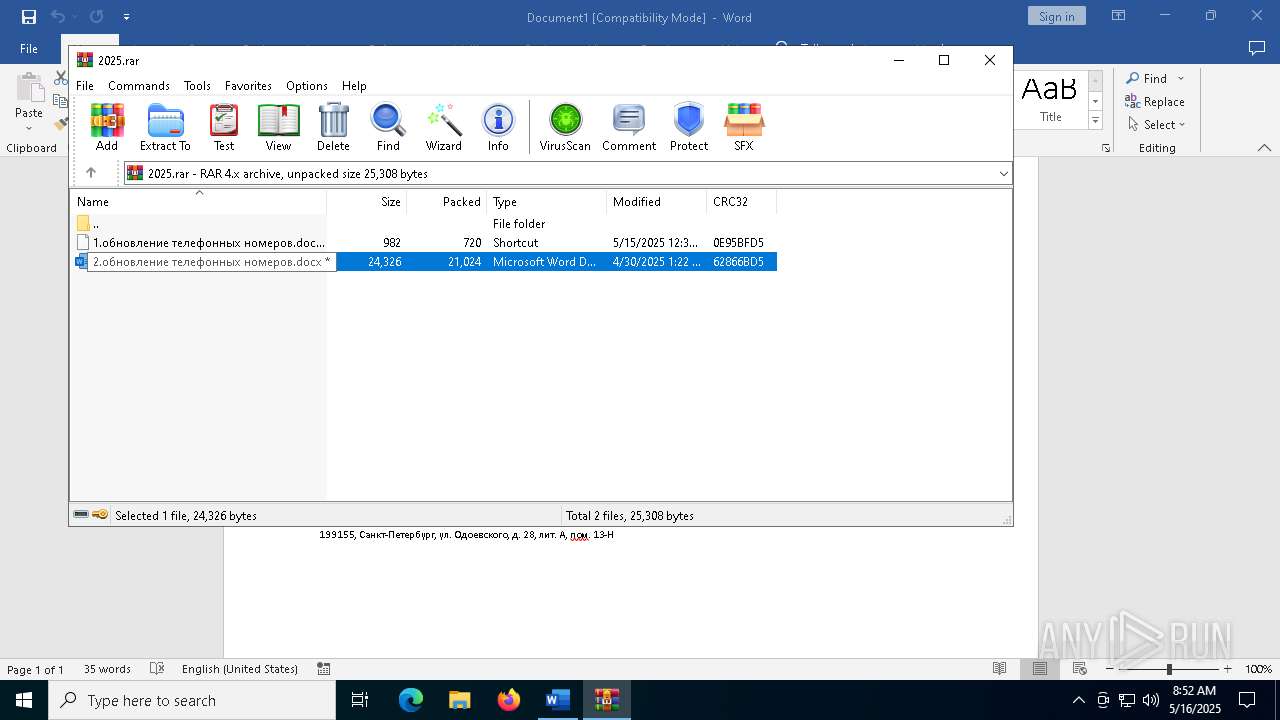Switch Word to Print Layout view
Screen dimensions: 1280x720
click(x=1040, y=669)
